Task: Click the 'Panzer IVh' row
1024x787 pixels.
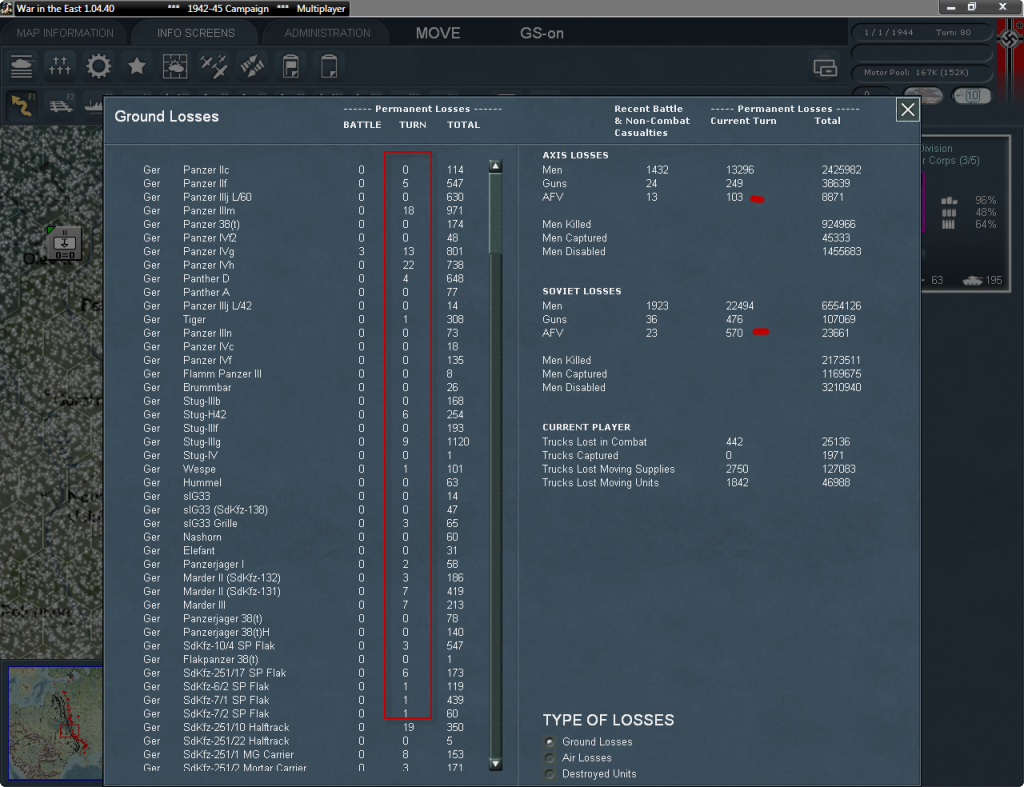Action: tap(304, 265)
